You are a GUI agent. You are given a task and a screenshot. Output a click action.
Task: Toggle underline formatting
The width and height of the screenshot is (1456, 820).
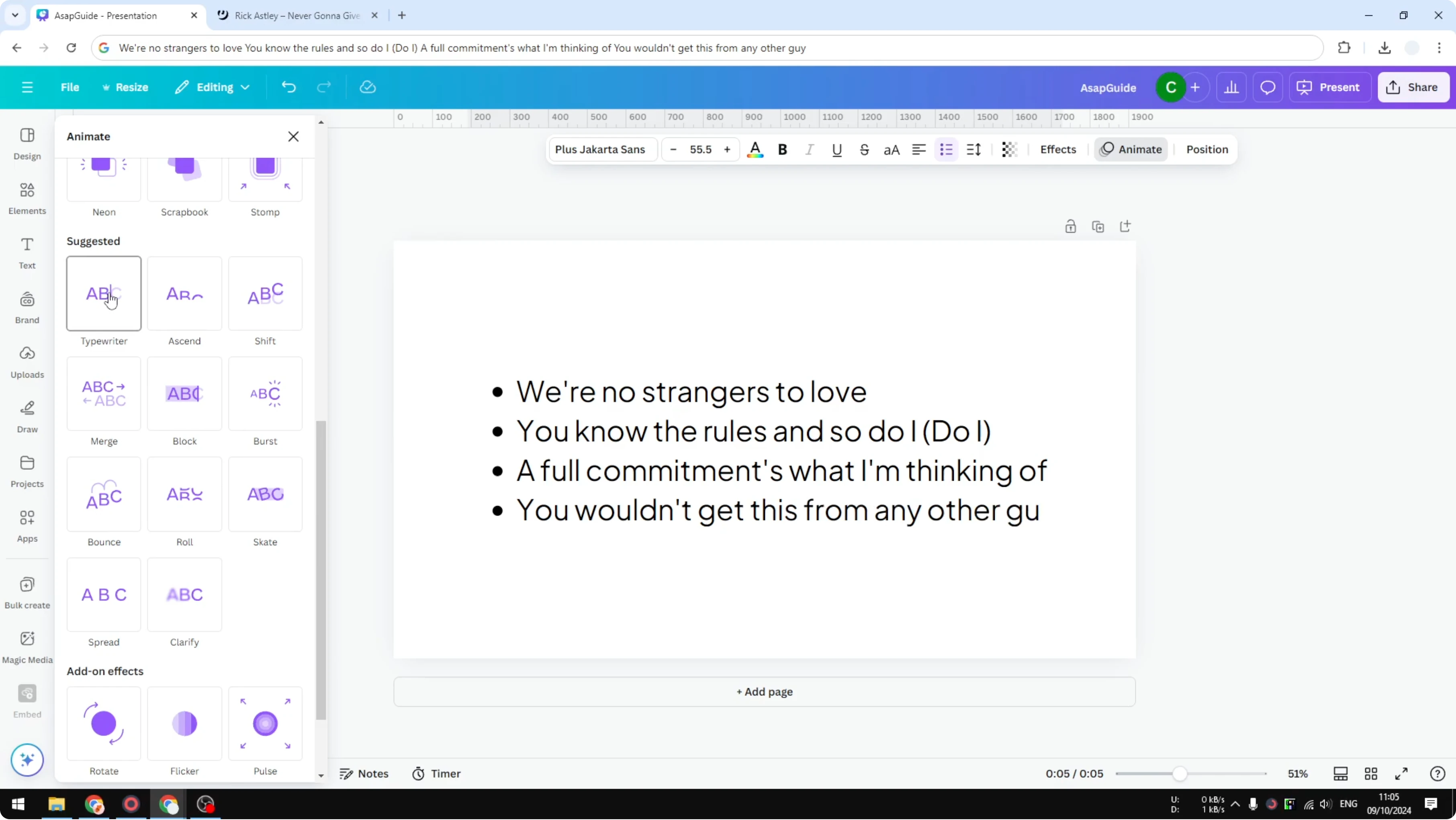tap(837, 149)
